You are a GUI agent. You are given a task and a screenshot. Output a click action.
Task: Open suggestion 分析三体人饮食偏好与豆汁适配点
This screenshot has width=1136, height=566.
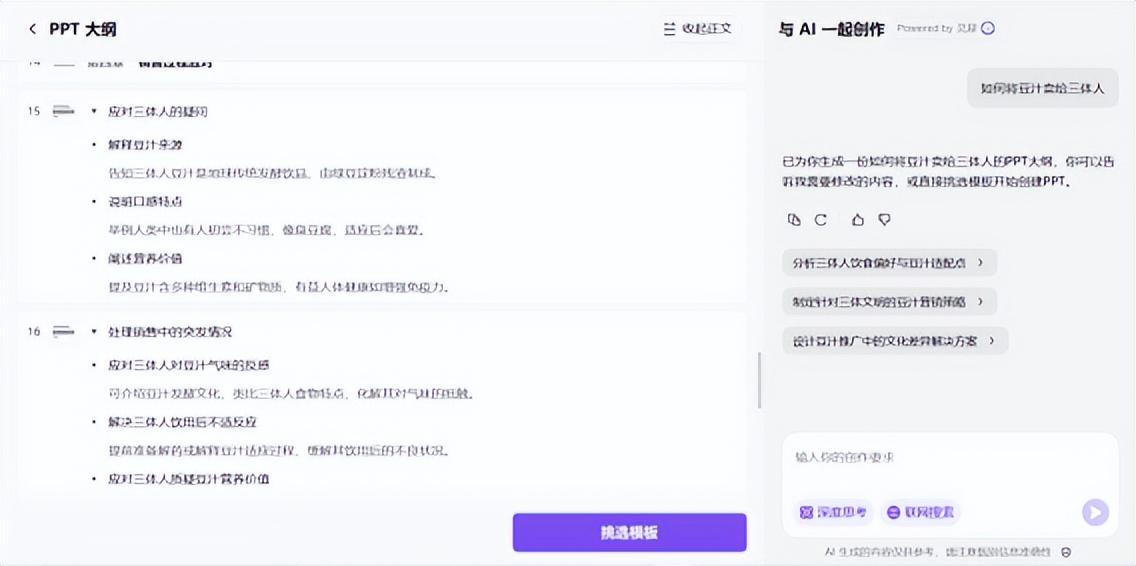[888, 263]
